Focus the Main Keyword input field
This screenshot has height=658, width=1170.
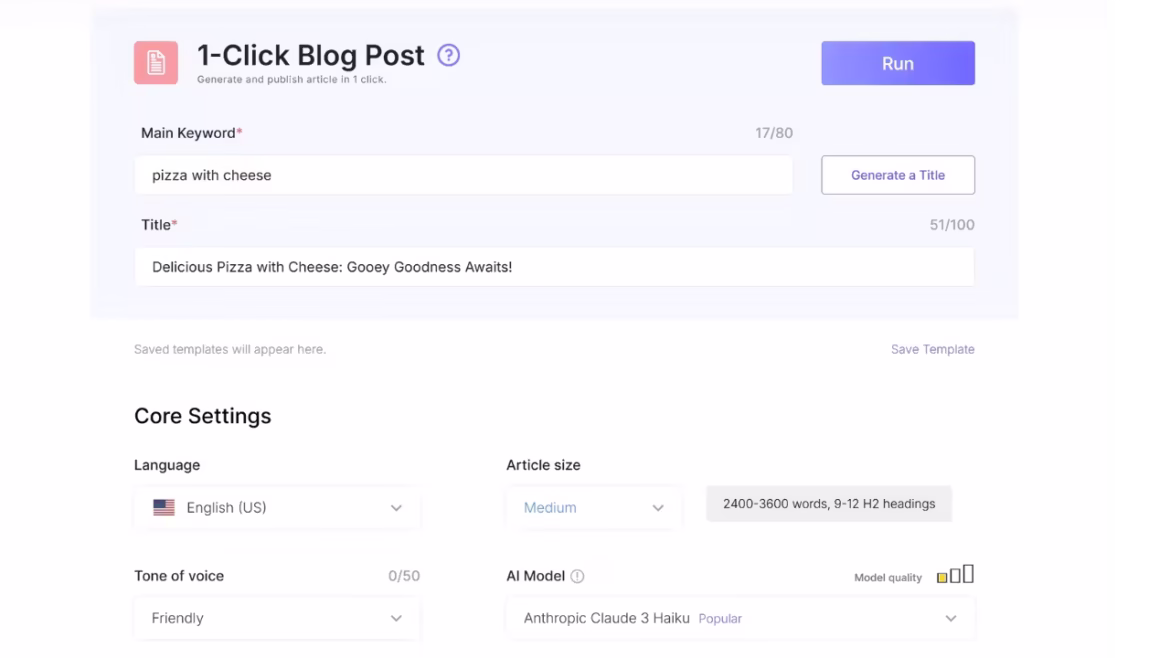click(463, 175)
